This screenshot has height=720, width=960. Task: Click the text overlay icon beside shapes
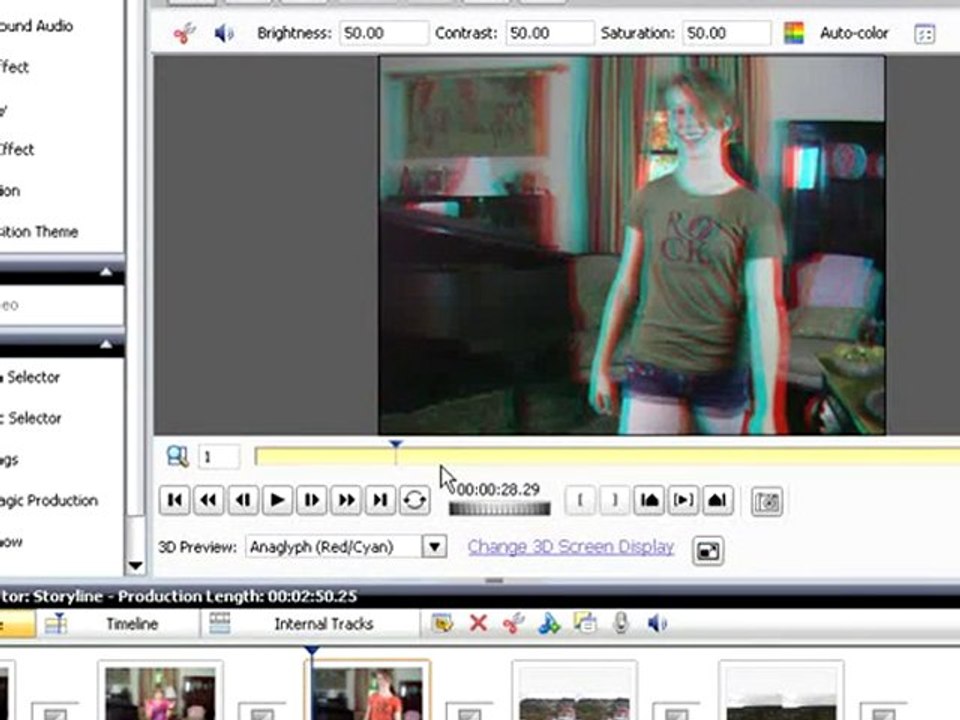coord(585,623)
